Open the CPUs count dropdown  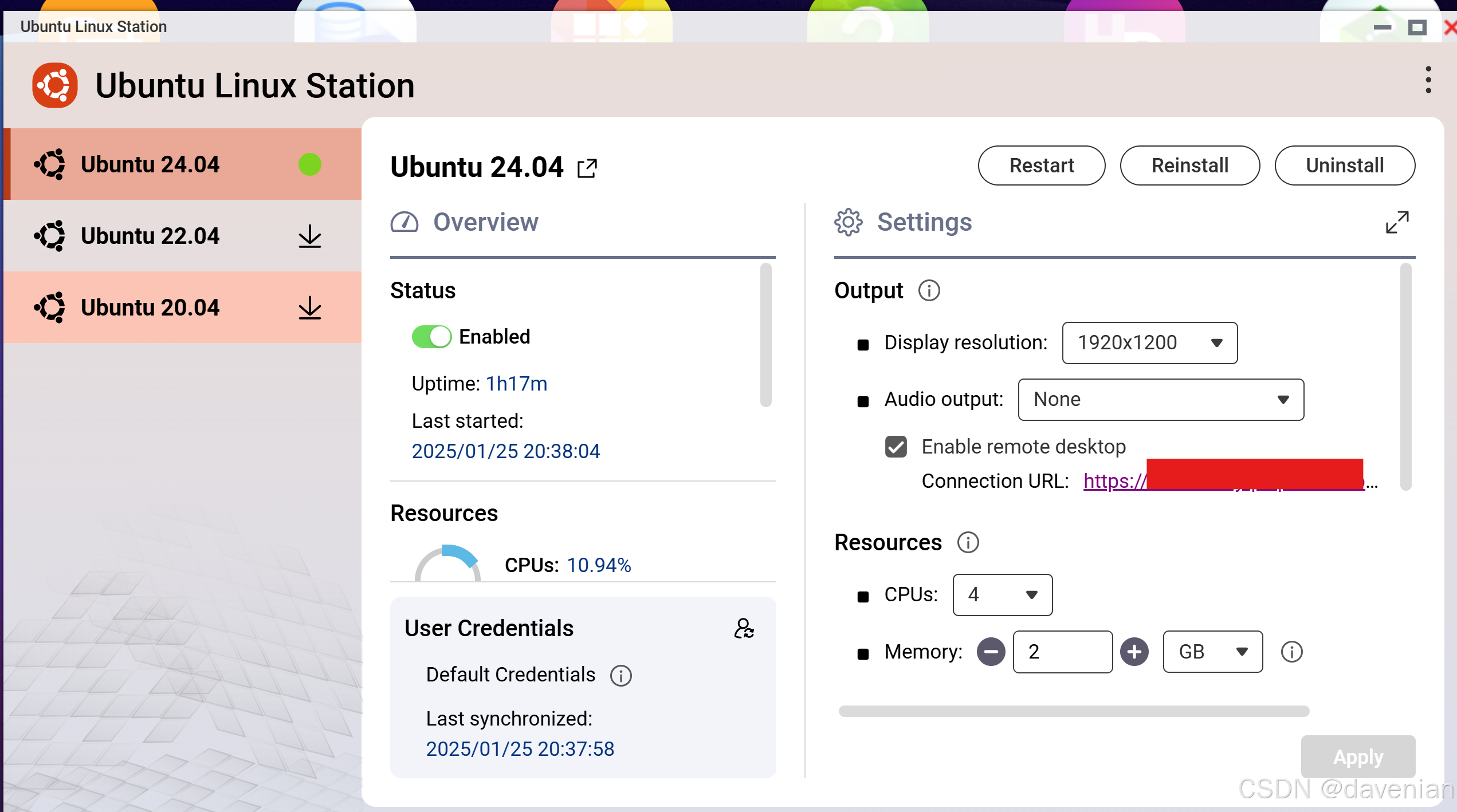point(1002,595)
